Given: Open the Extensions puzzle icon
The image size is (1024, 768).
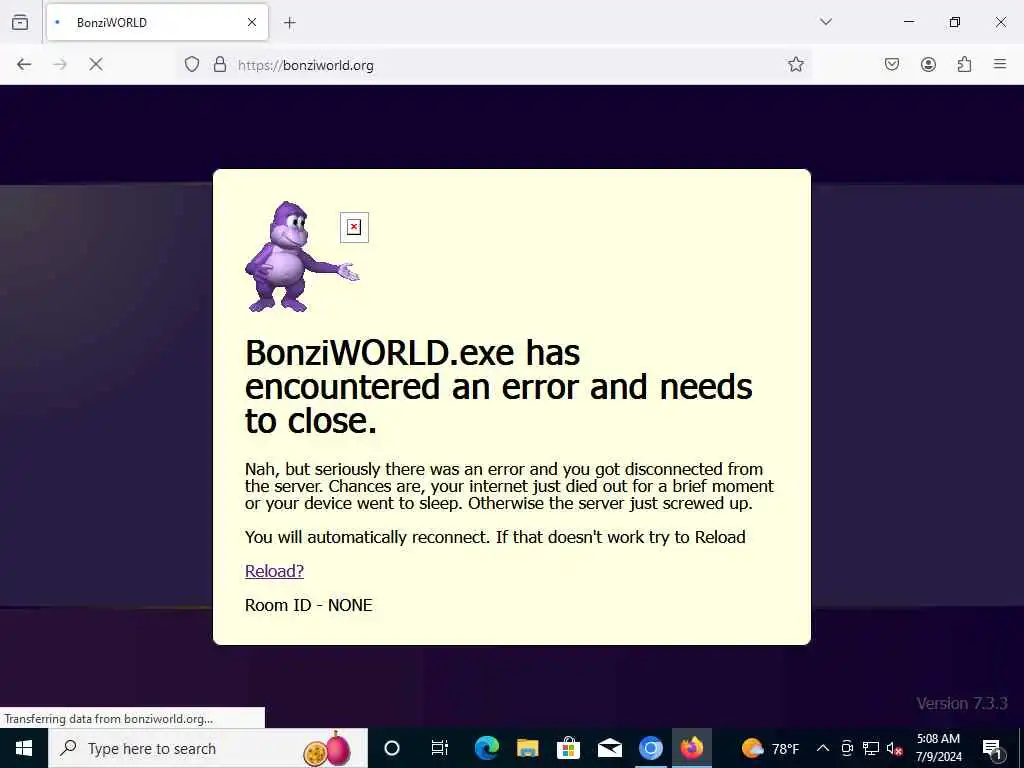Looking at the screenshot, I should point(964,64).
